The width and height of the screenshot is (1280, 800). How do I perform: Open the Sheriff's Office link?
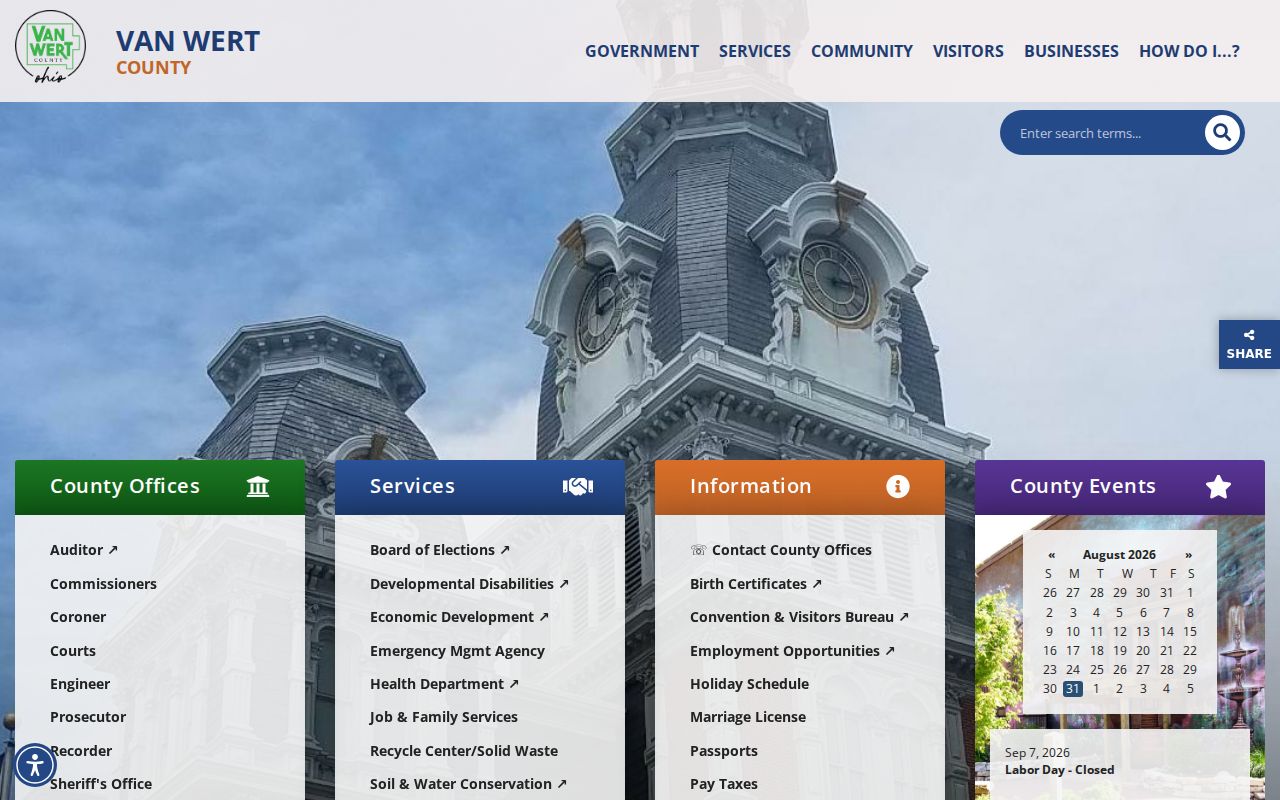pos(101,784)
